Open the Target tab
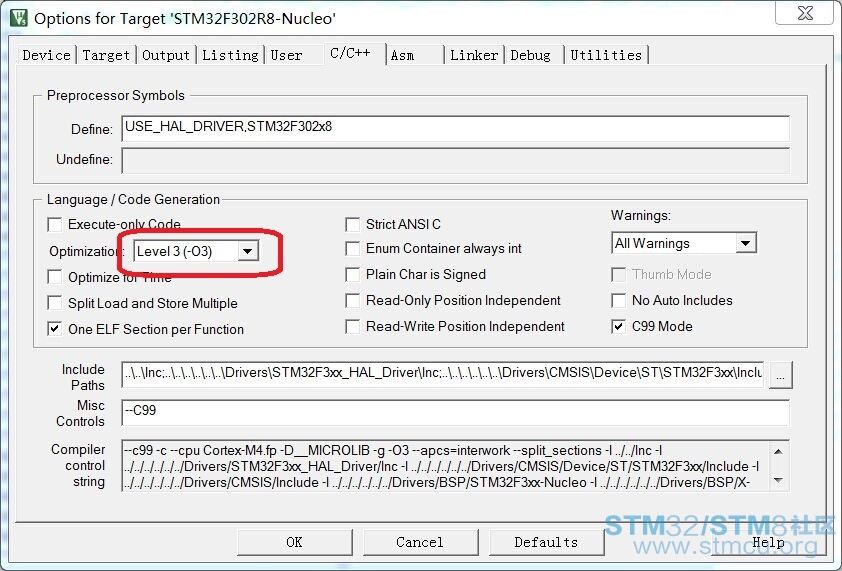The height and width of the screenshot is (571, 842). pyautogui.click(x=106, y=55)
